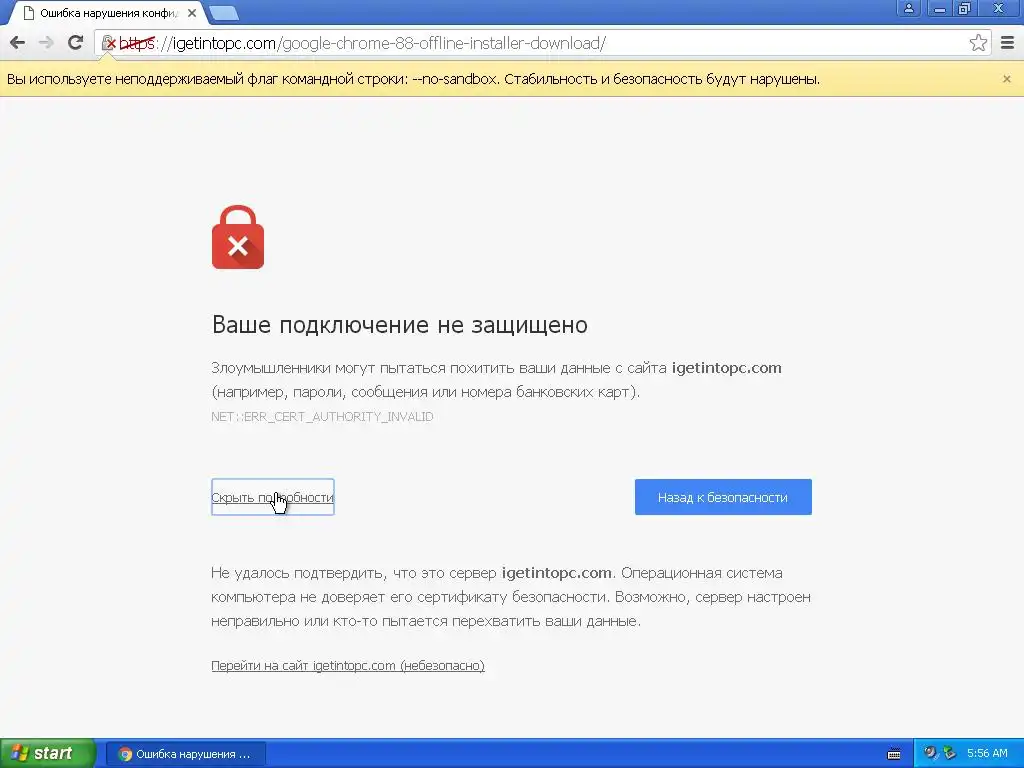This screenshot has width=1024, height=768.
Task: Click the on-screen keyboard tray icon
Action: pos(894,754)
